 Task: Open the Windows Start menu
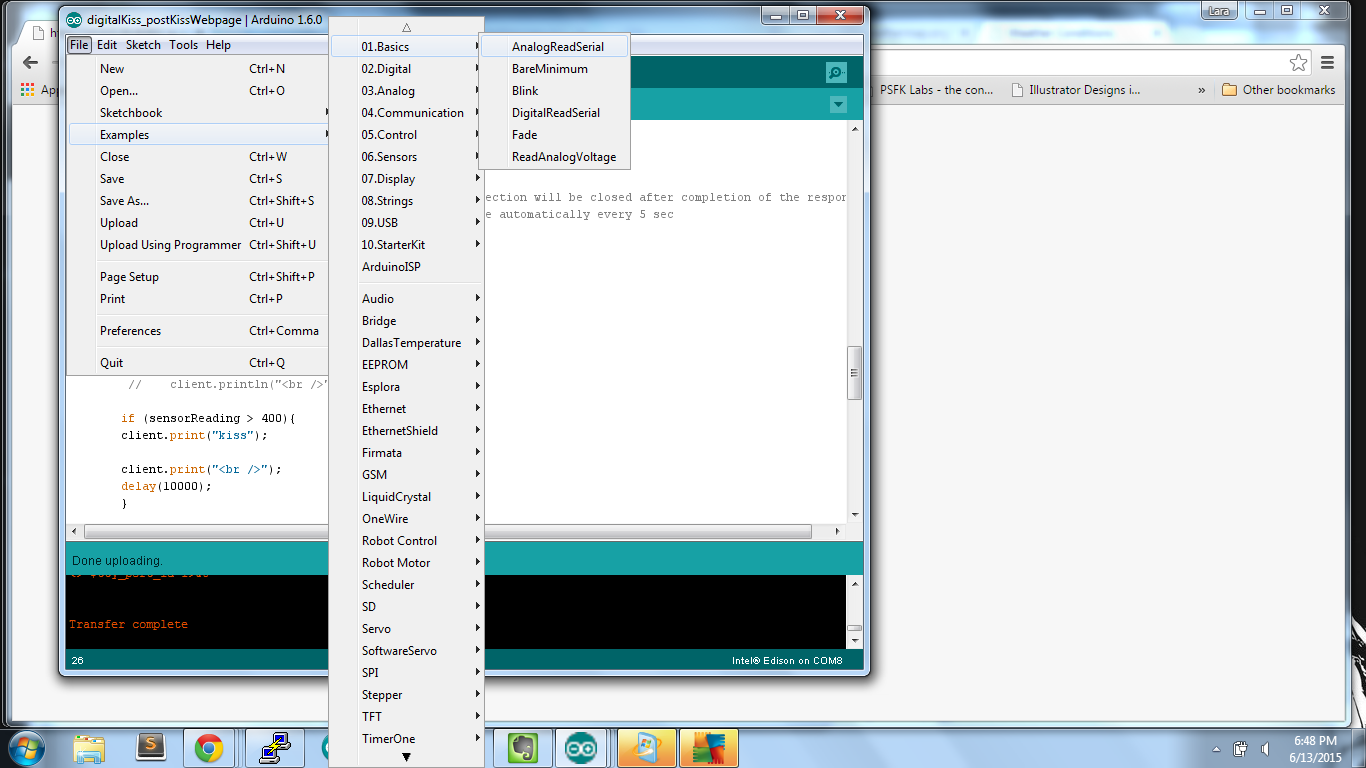[x=24, y=747]
